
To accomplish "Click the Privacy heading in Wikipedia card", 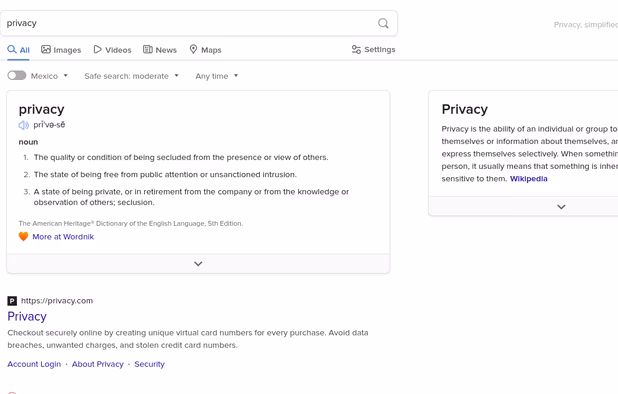I will [465, 109].
